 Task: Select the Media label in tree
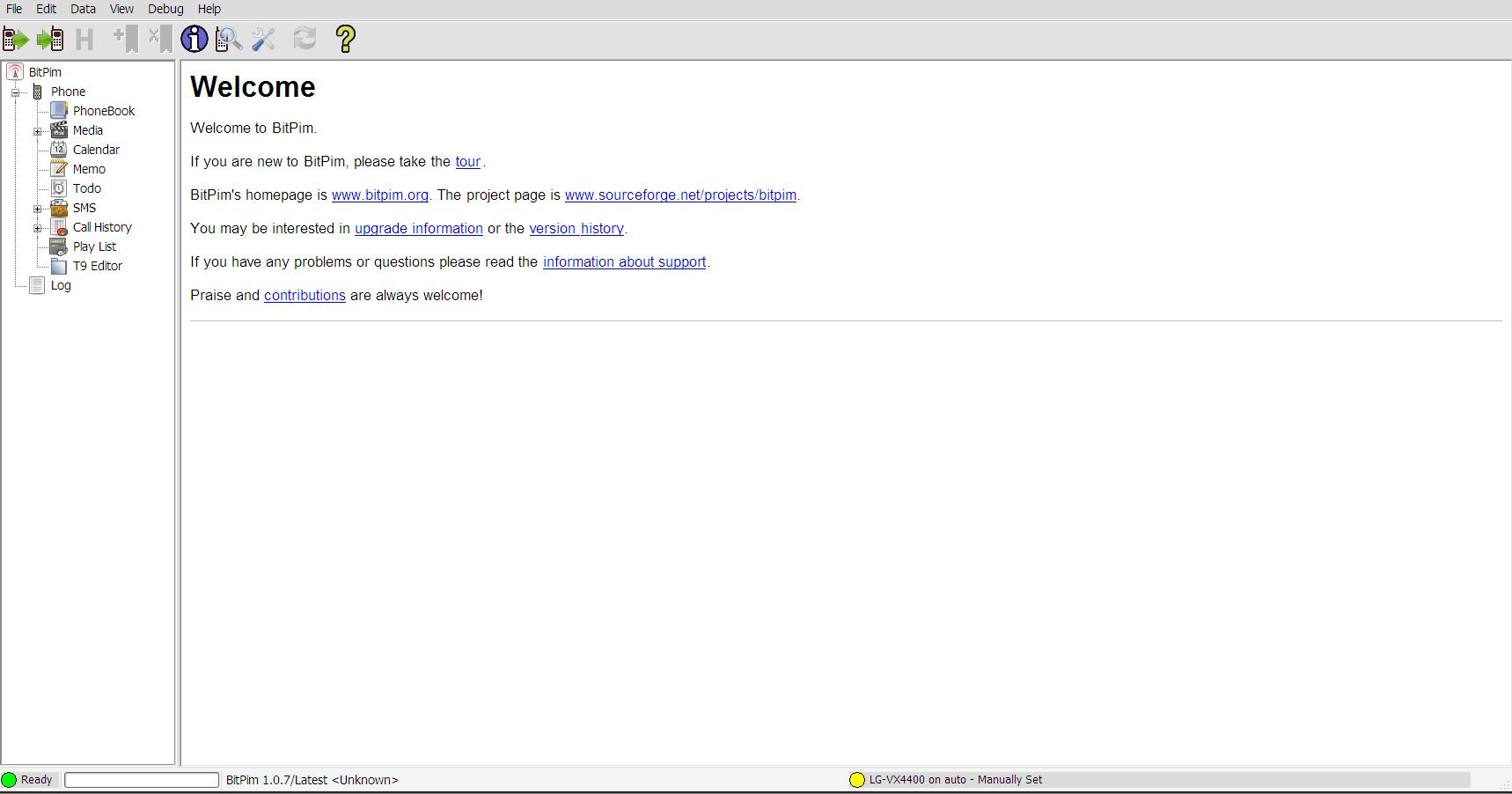[x=88, y=130]
